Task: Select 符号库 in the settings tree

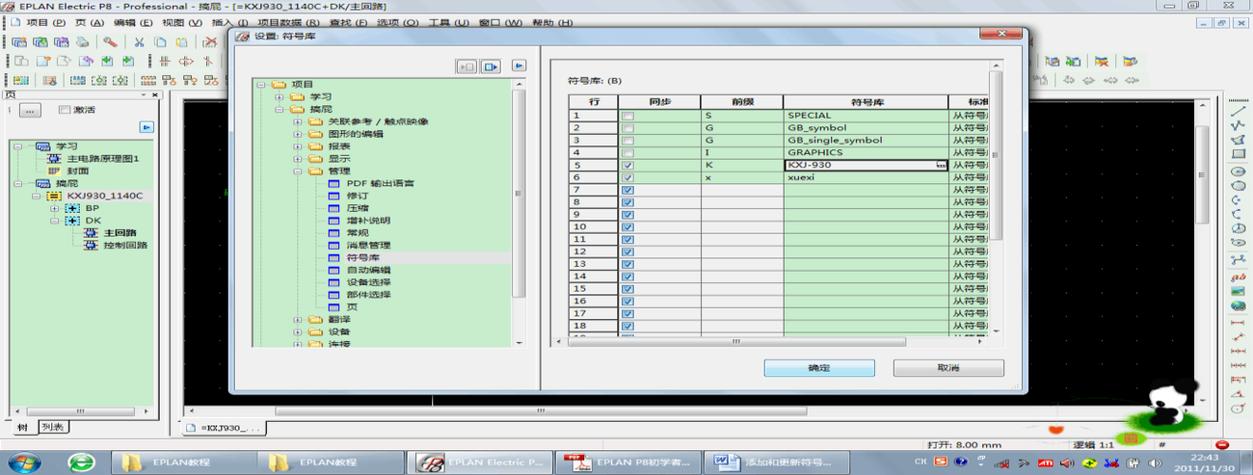Action: coord(363,257)
